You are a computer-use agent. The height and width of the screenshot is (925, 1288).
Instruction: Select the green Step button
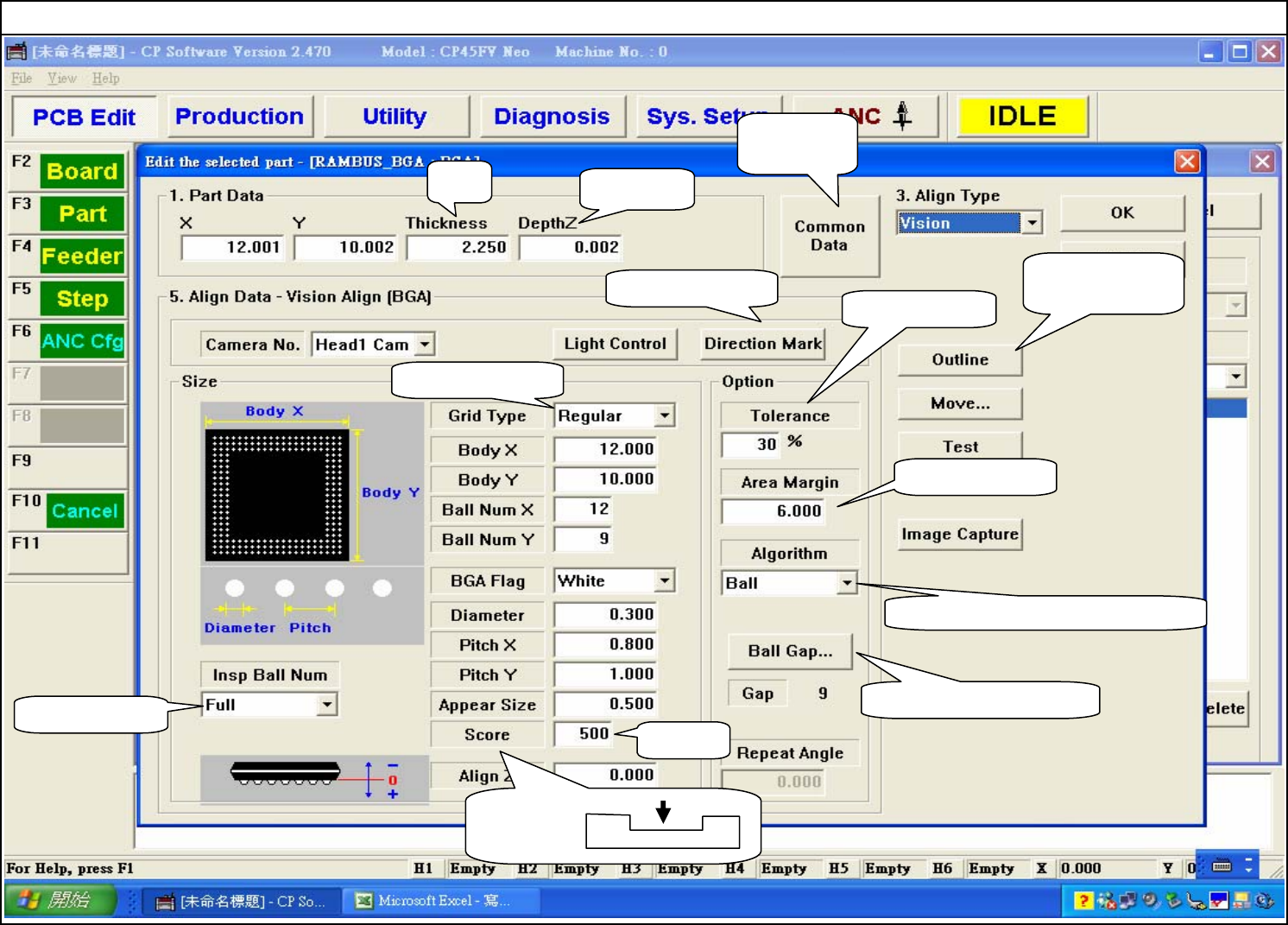click(82, 299)
